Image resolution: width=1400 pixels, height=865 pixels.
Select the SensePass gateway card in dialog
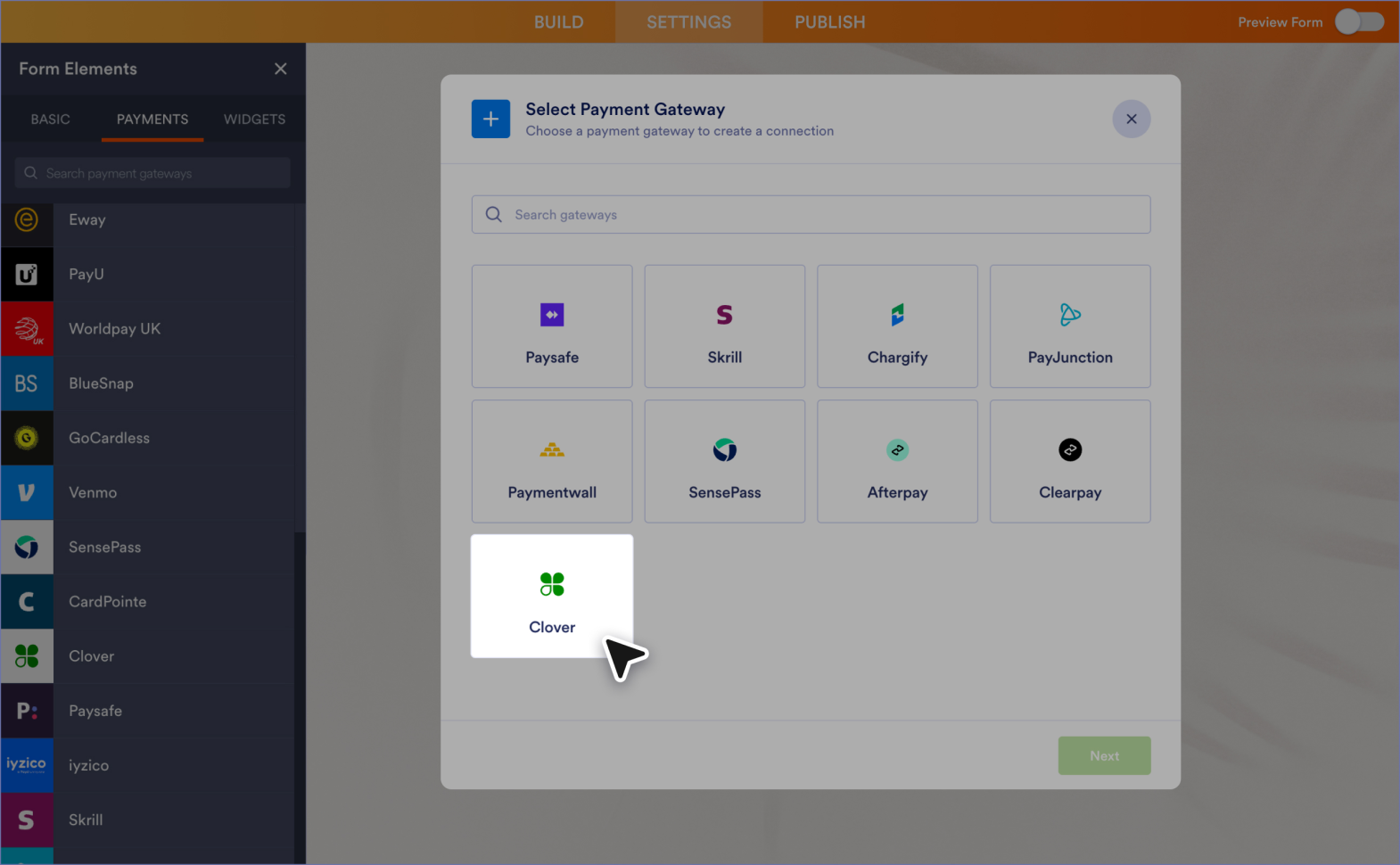pyautogui.click(x=725, y=461)
